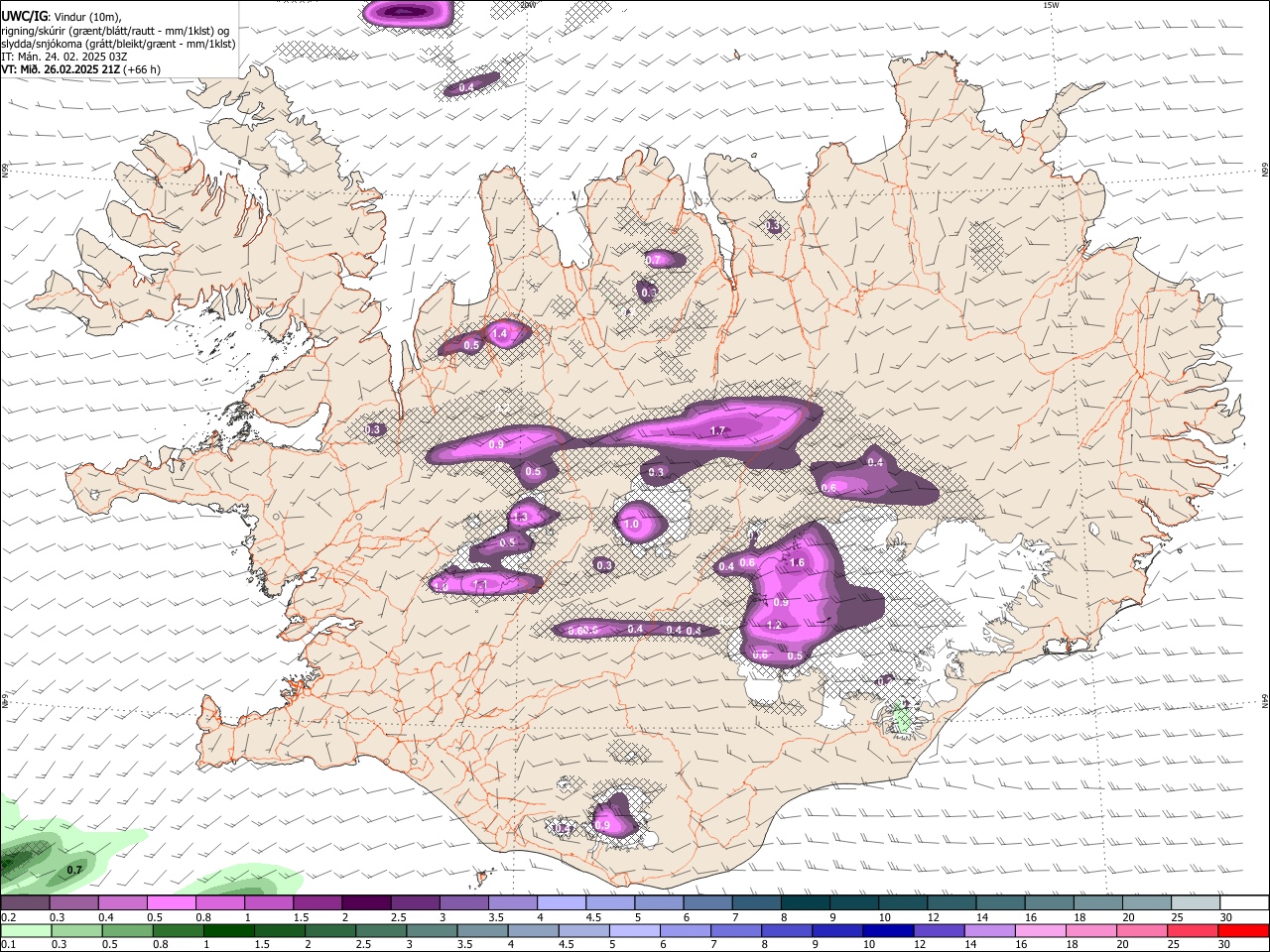Pick the bright red rain swatch starting at 30
This screenshot has height=952, width=1270.
click(x=1243, y=931)
